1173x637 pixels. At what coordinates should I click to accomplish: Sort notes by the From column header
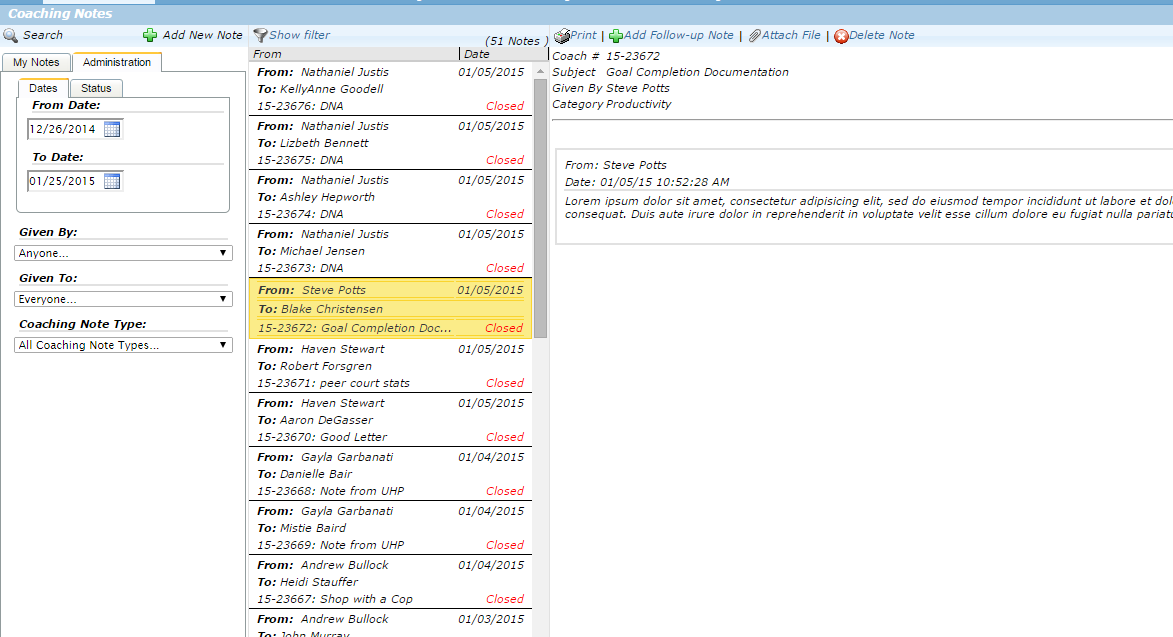click(x=352, y=54)
